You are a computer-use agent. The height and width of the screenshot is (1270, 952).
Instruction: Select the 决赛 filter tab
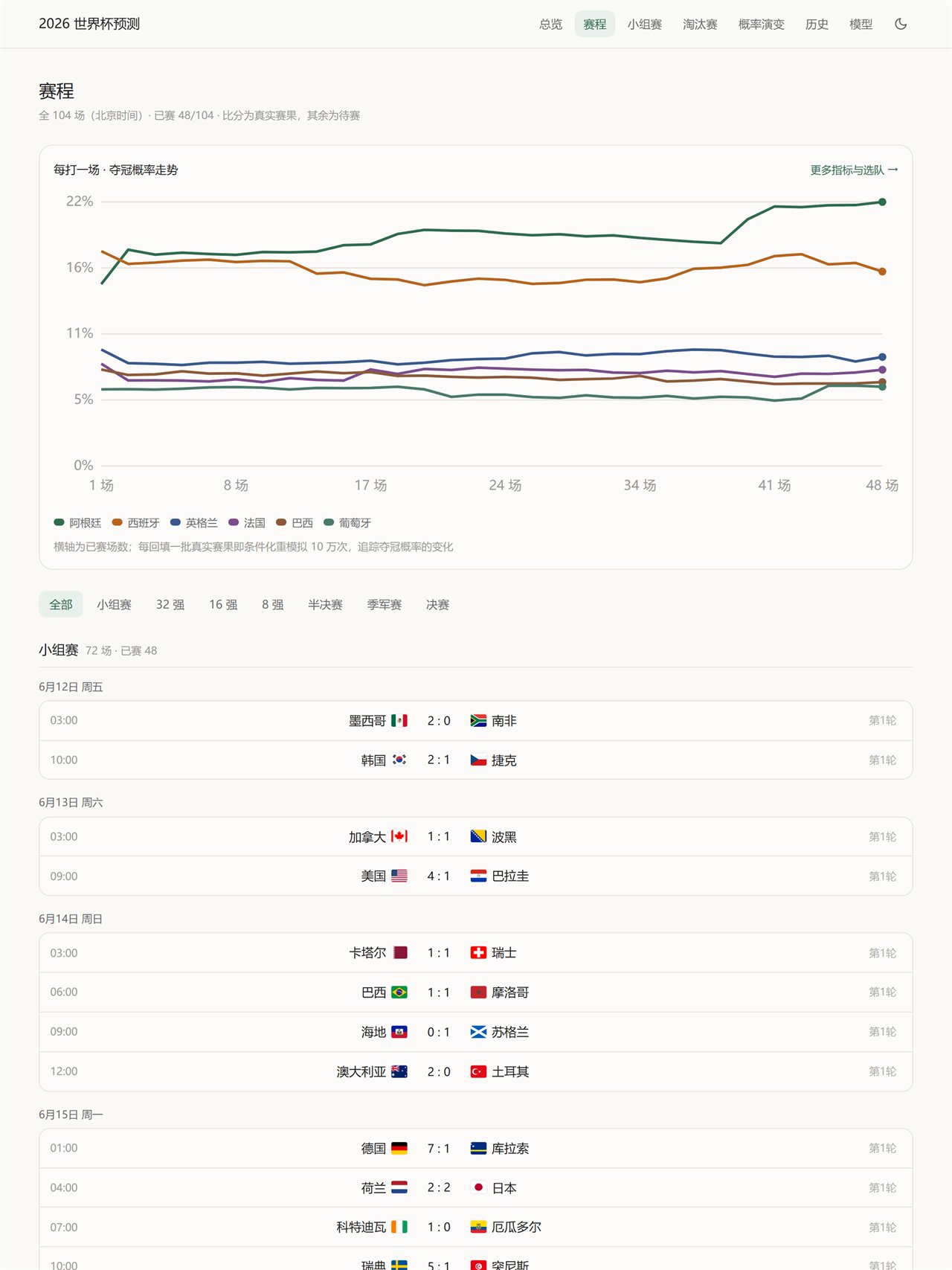point(437,604)
